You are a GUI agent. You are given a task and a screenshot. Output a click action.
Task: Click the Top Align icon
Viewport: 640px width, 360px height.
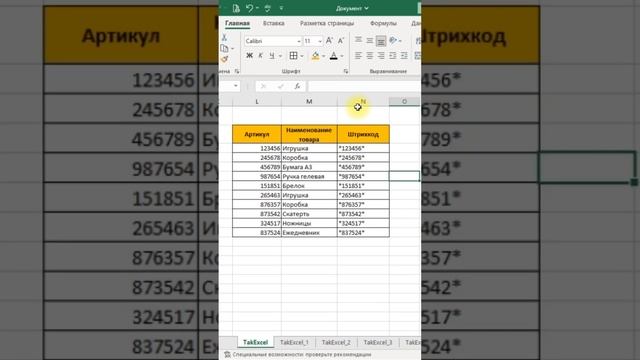(358, 40)
